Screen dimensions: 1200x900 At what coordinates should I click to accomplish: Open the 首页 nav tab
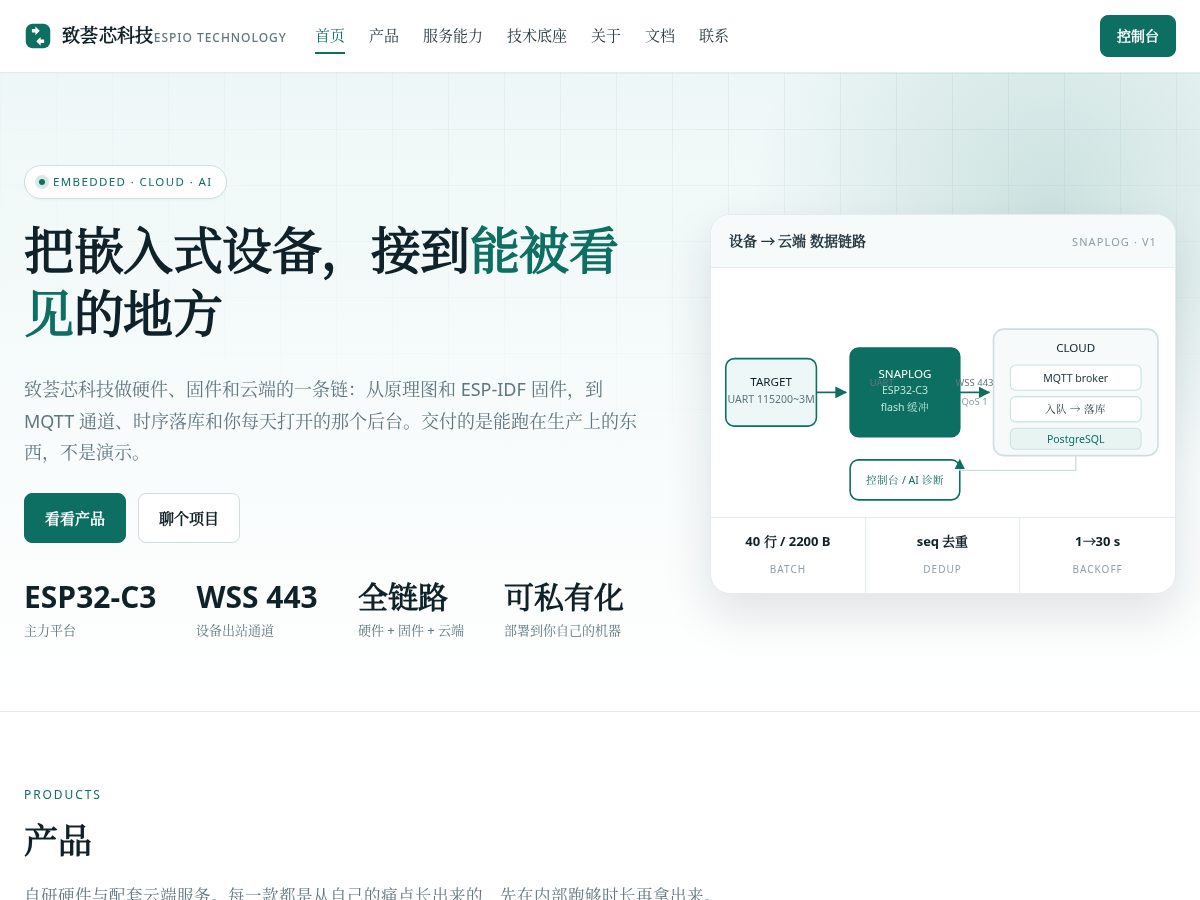coord(330,36)
